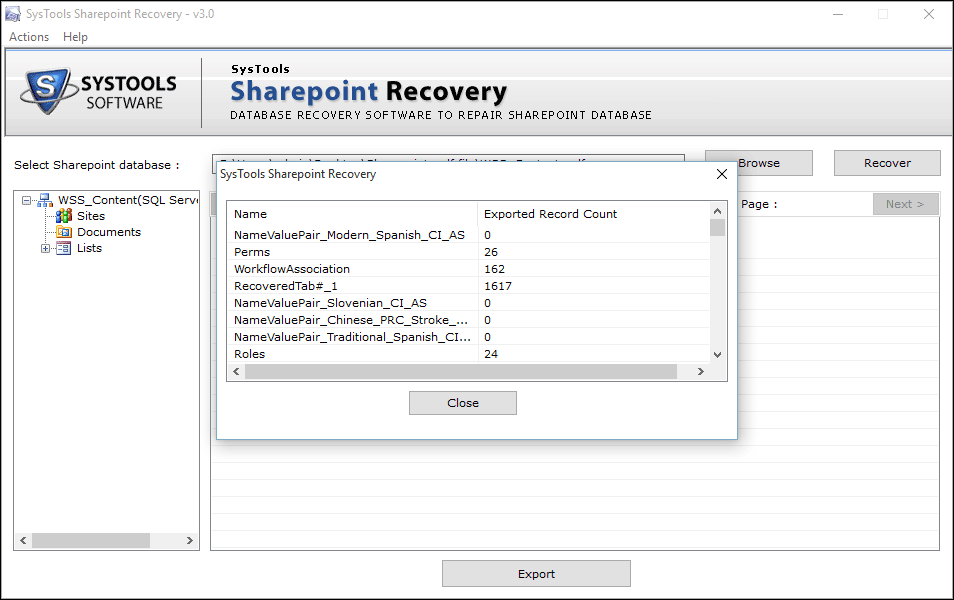The image size is (954, 600).
Task: Select the RecoveredTab#_1 row
Action: pos(468,286)
